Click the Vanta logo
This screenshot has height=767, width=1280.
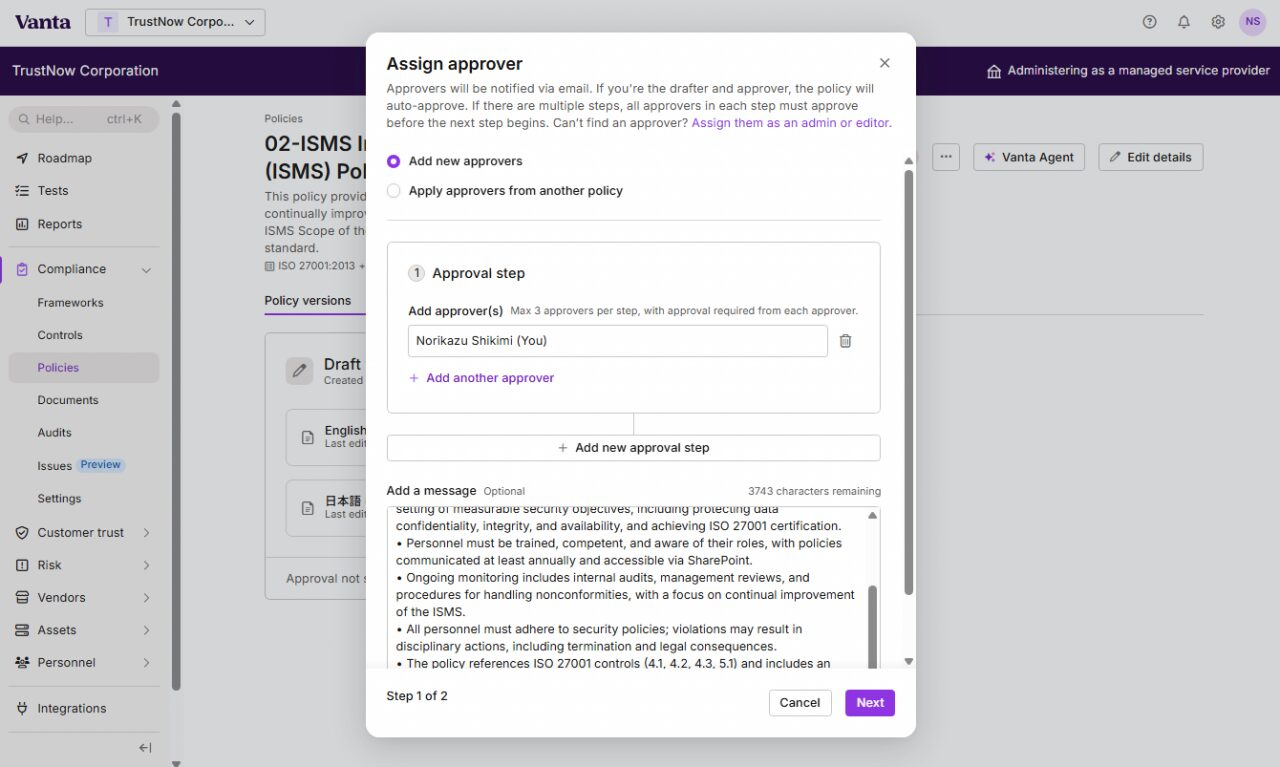coord(43,22)
